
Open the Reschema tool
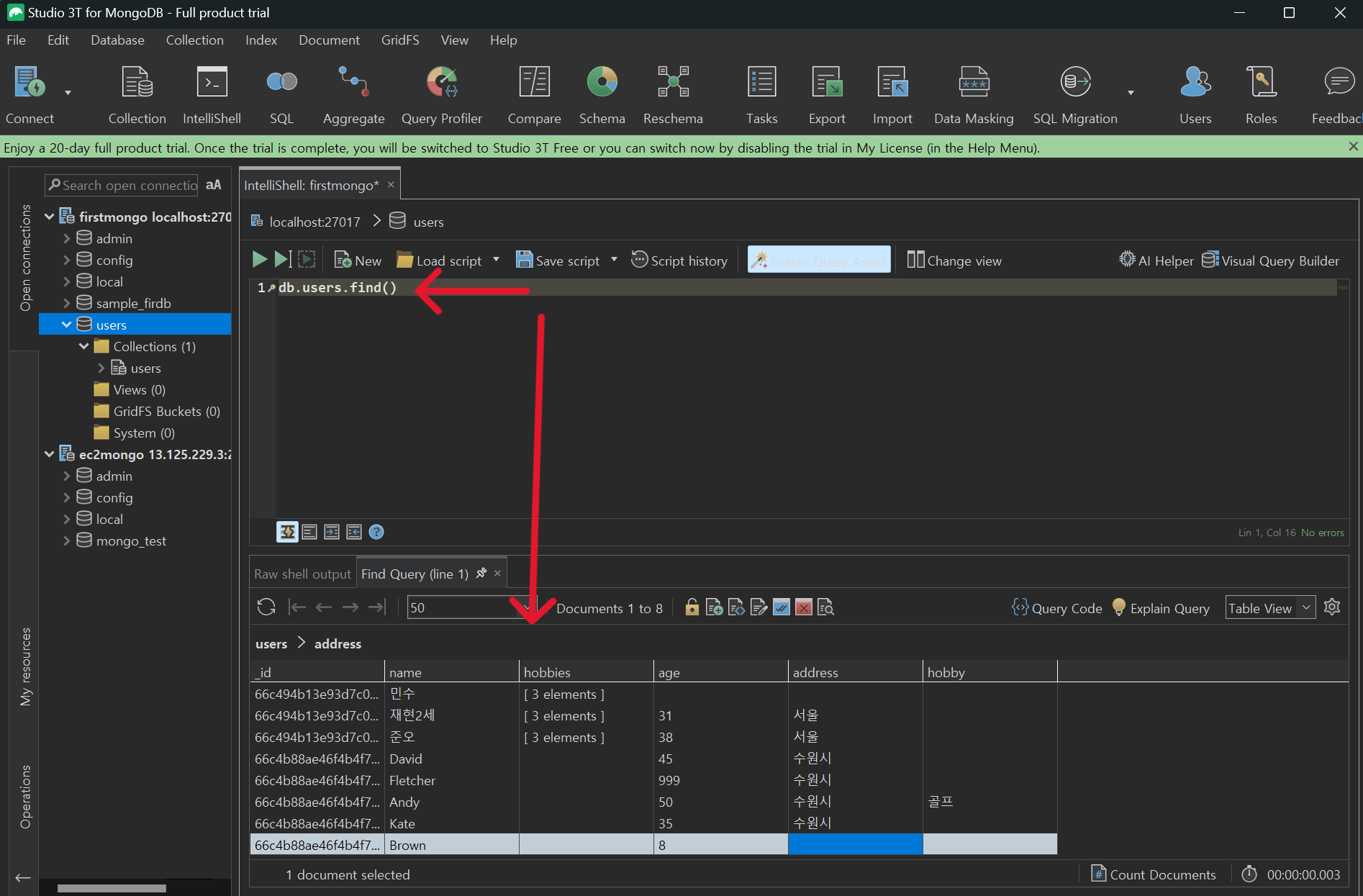[x=673, y=95]
